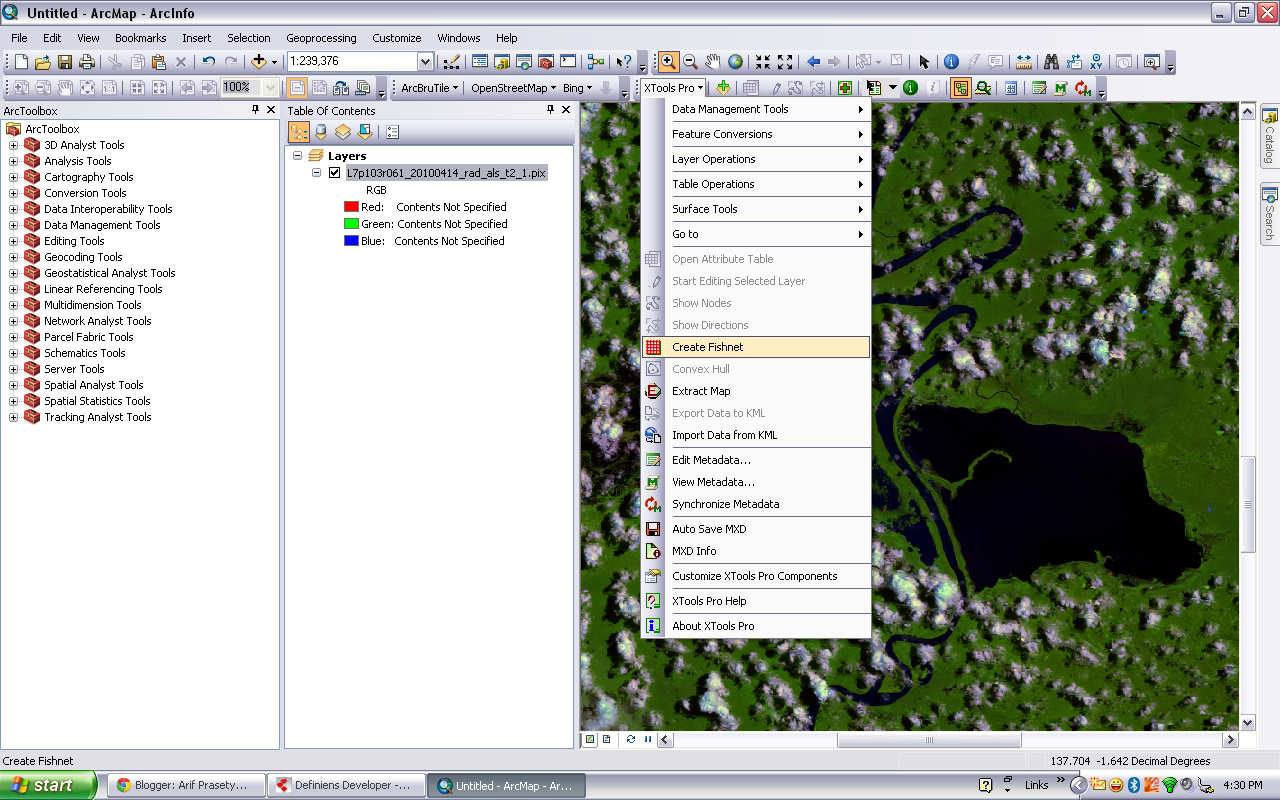Viewport: 1280px width, 800px height.
Task: Select the Zoom In tool
Action: (668, 62)
